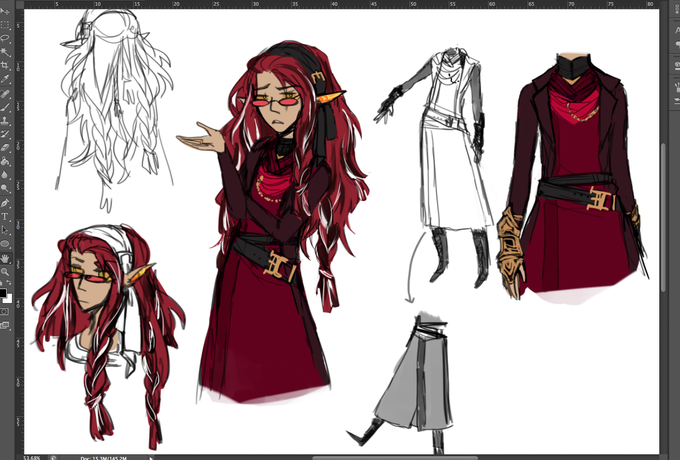Select the Hand tool

(x=5, y=258)
